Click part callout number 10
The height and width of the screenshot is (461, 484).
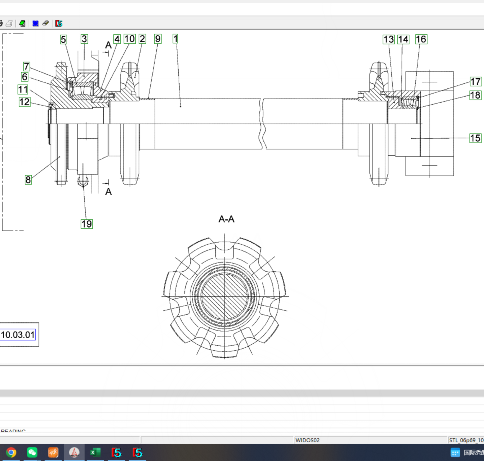129,39
